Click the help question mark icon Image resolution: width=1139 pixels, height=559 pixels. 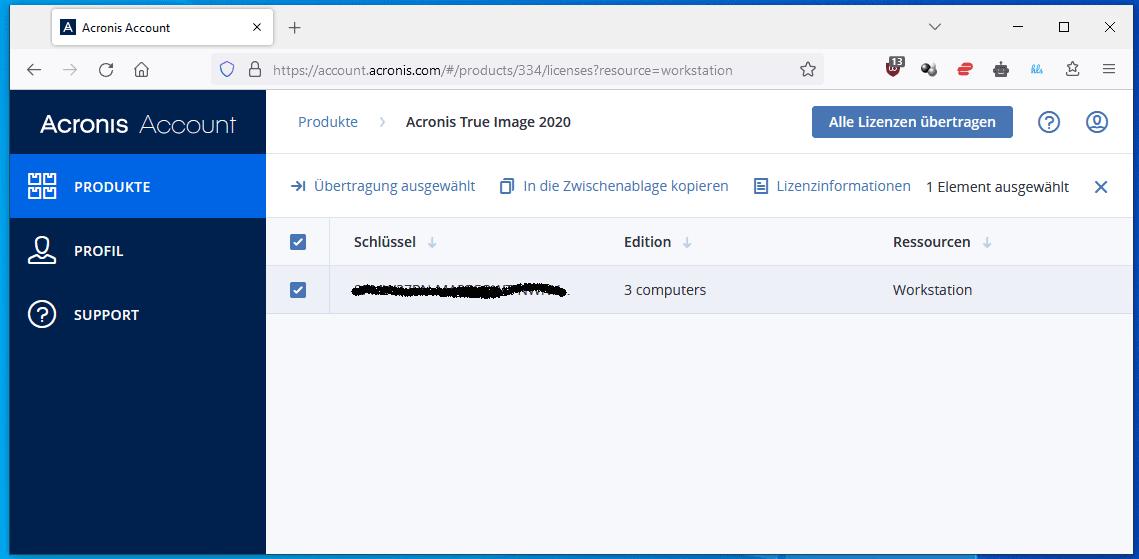(1048, 122)
